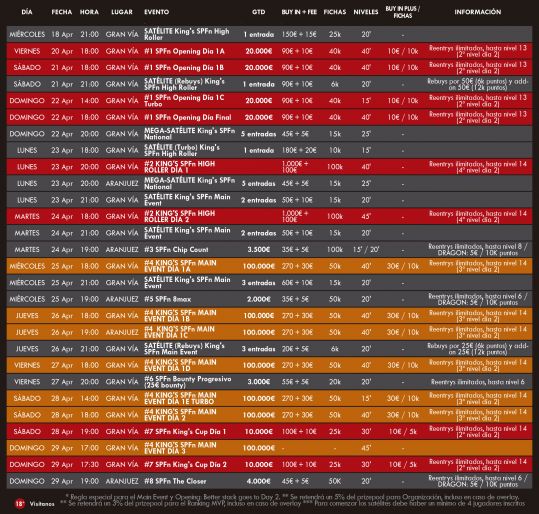Click the "15' / 20'" levels cell

point(366,250)
